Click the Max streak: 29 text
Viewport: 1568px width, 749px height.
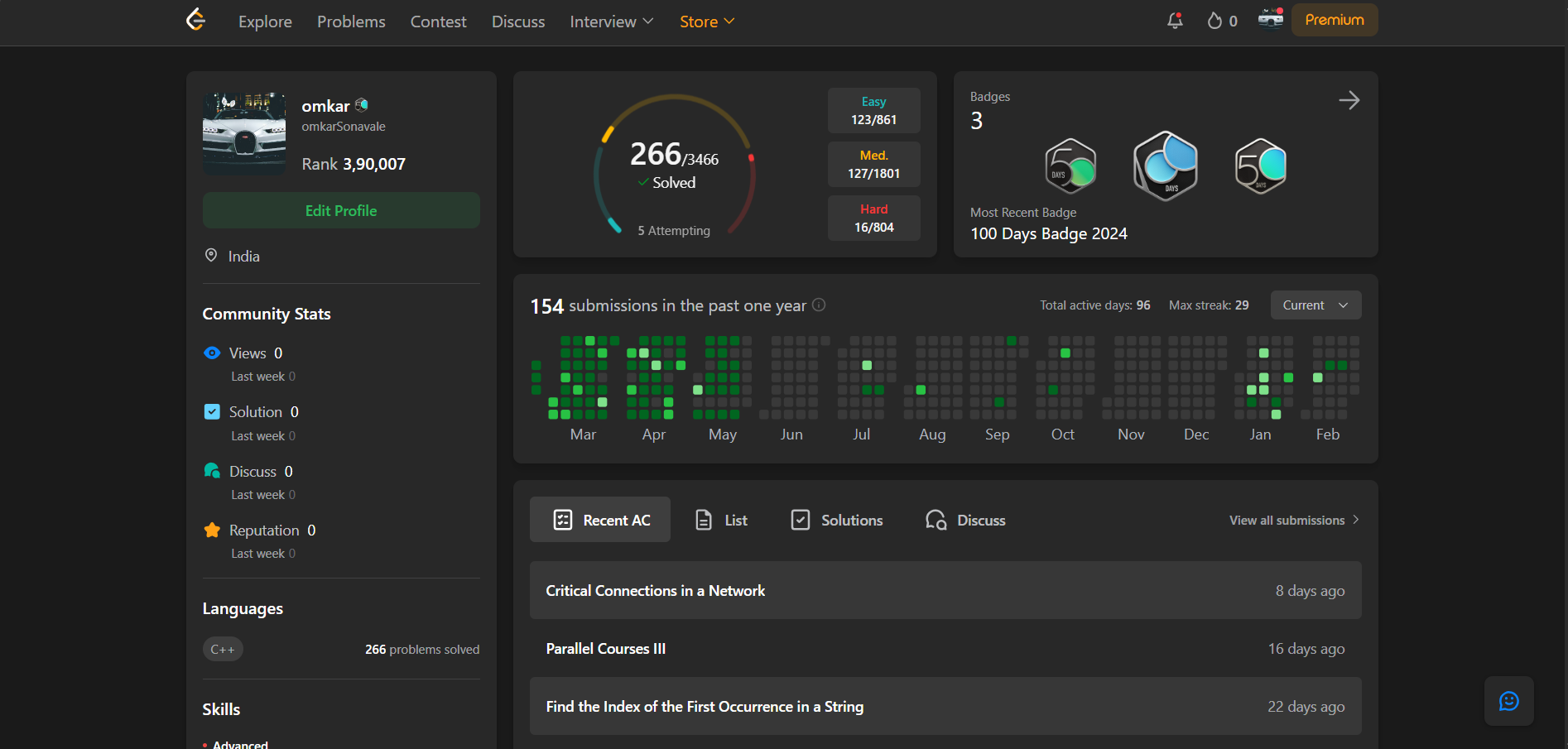(1209, 305)
